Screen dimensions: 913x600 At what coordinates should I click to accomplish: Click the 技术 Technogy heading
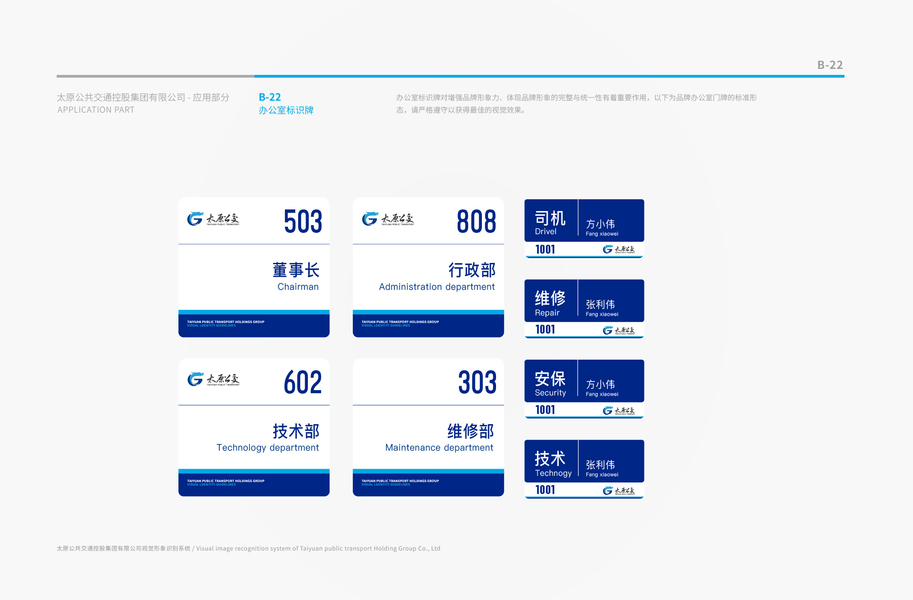[553, 464]
